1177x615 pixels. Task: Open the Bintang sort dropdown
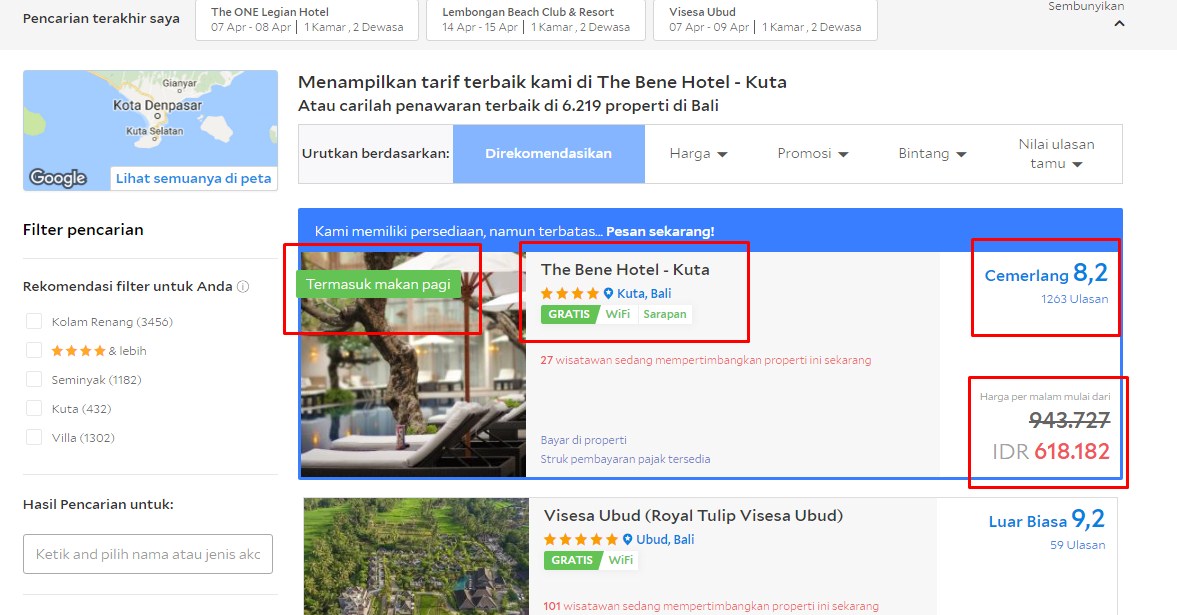pyautogui.click(x=932, y=154)
